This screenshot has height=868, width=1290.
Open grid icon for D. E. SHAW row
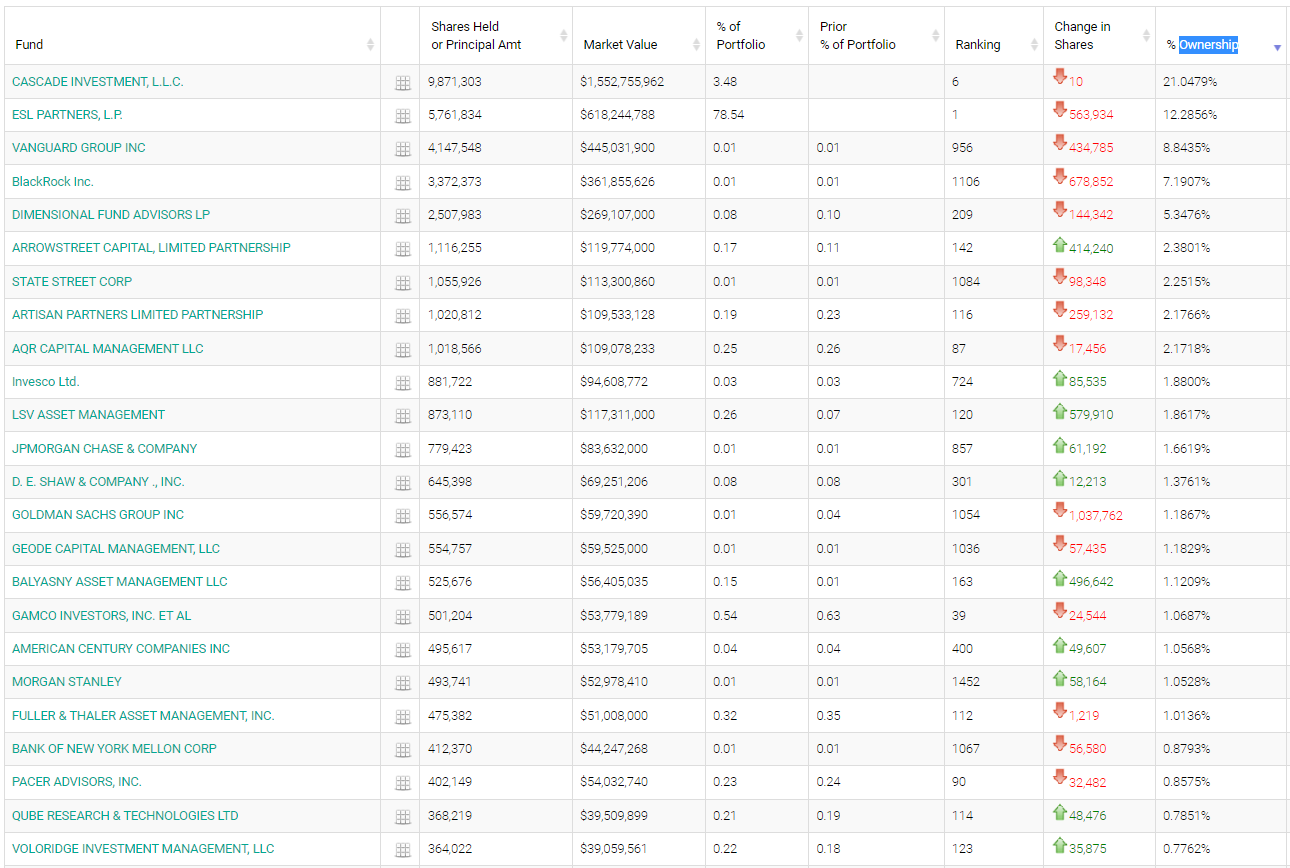pos(403,483)
